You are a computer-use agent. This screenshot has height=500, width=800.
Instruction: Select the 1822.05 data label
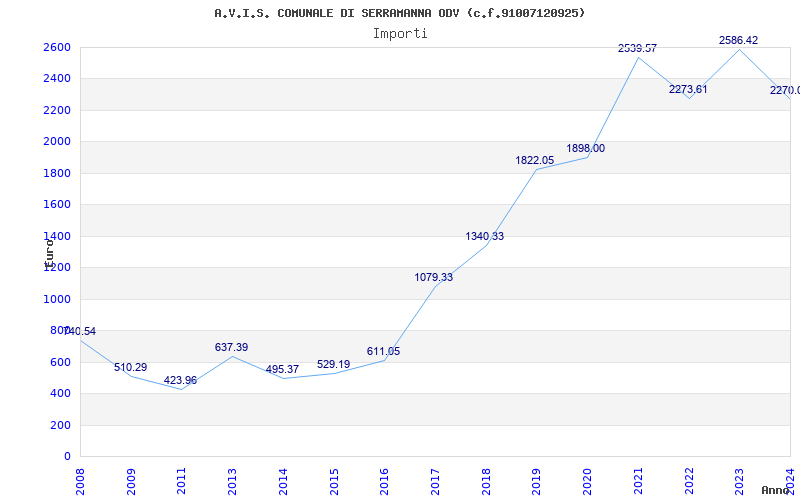point(535,161)
